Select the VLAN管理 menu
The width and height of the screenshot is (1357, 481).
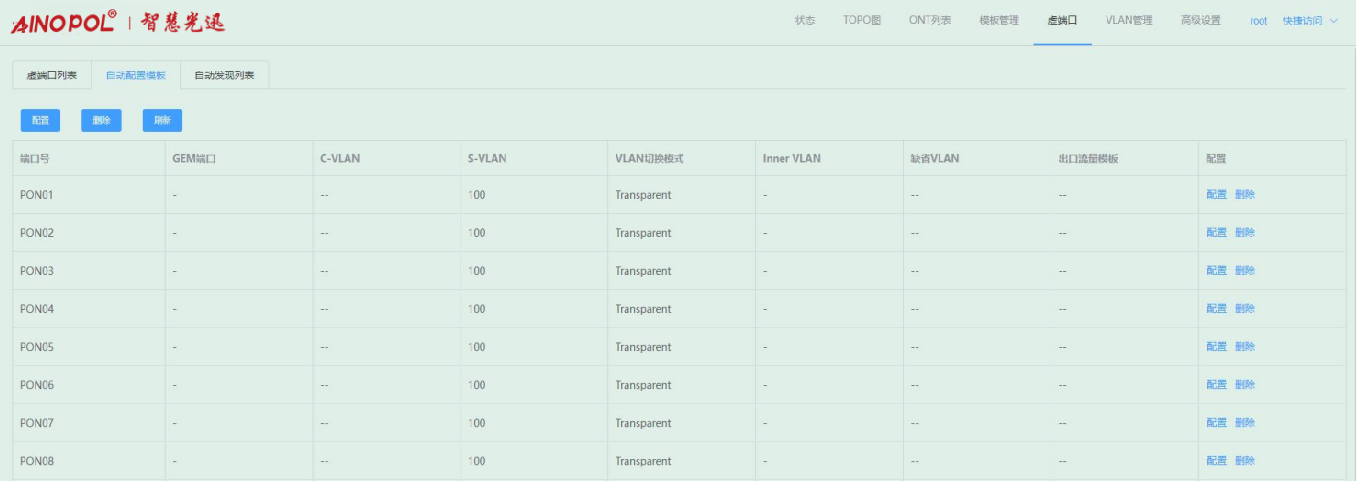pyautogui.click(x=1129, y=21)
